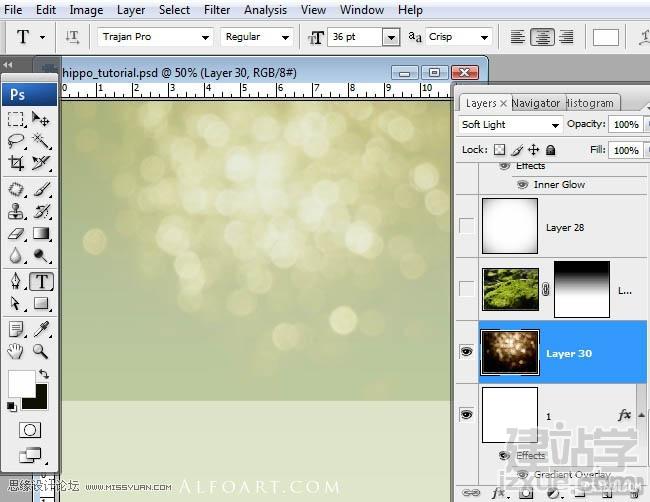Select the Spot Healing Brush tool
Screen dimensions: 650x502
[x=16, y=190]
